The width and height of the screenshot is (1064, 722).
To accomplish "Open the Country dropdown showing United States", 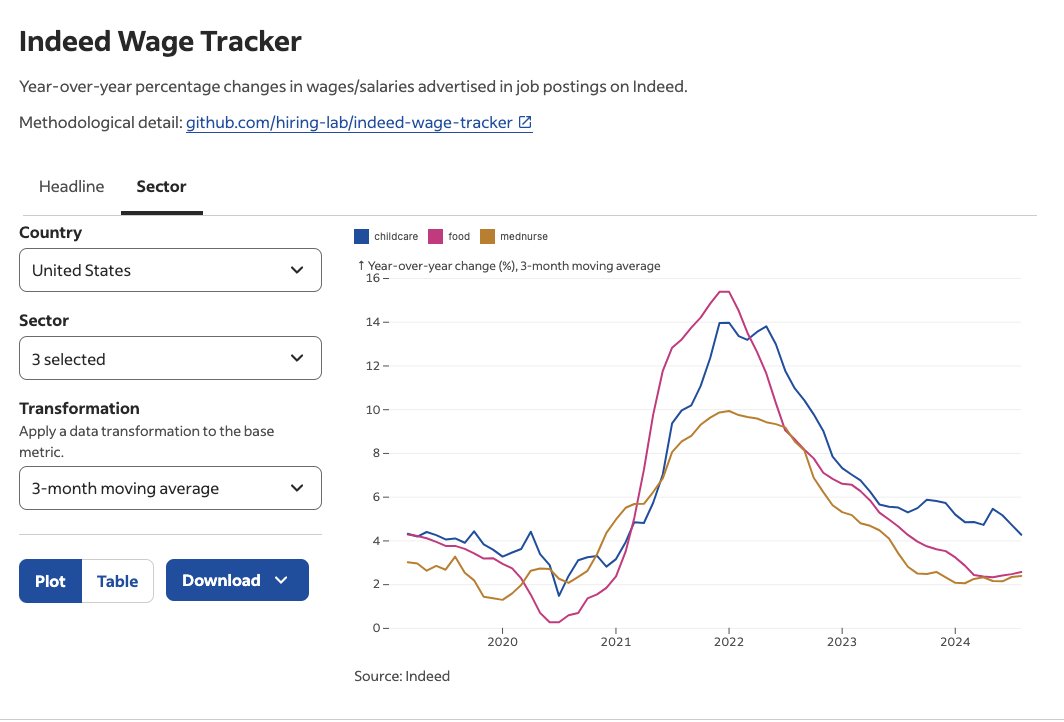I will click(x=170, y=270).
